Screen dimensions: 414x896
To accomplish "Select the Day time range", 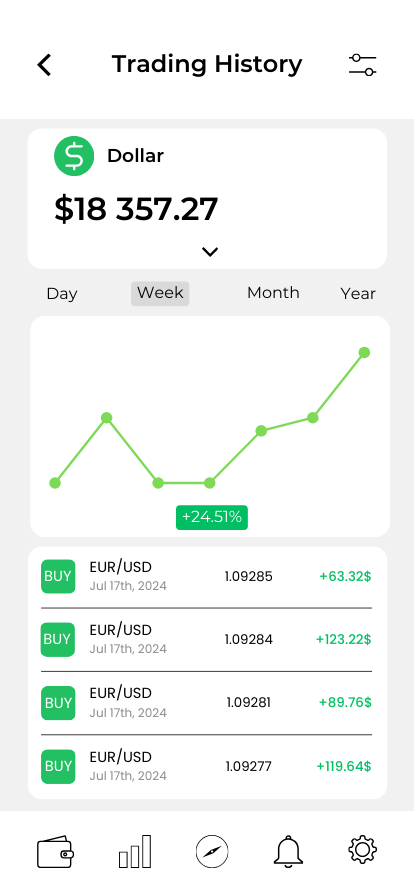I will [62, 294].
